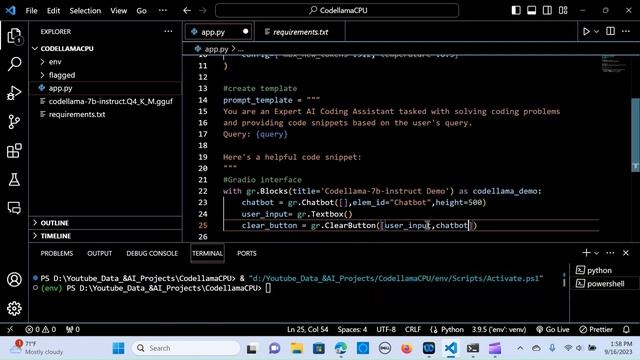Open run options dropdown arrow
Image resolution: width=640 pixels, height=360 pixels.
point(596,31)
